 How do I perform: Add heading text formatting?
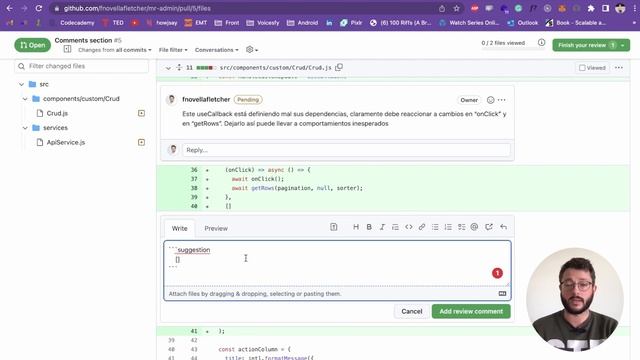(x=356, y=227)
